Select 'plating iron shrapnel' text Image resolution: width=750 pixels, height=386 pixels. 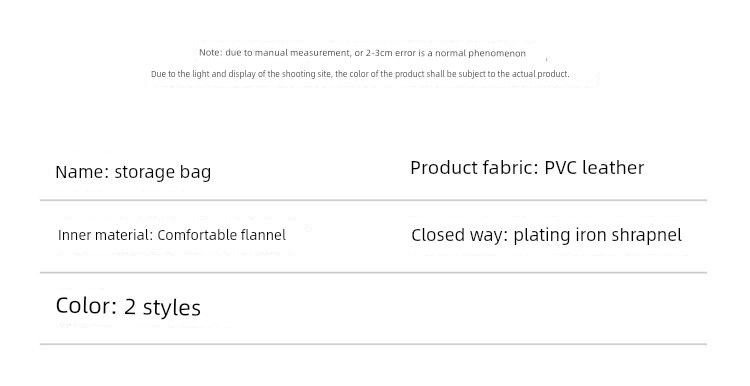coord(597,235)
